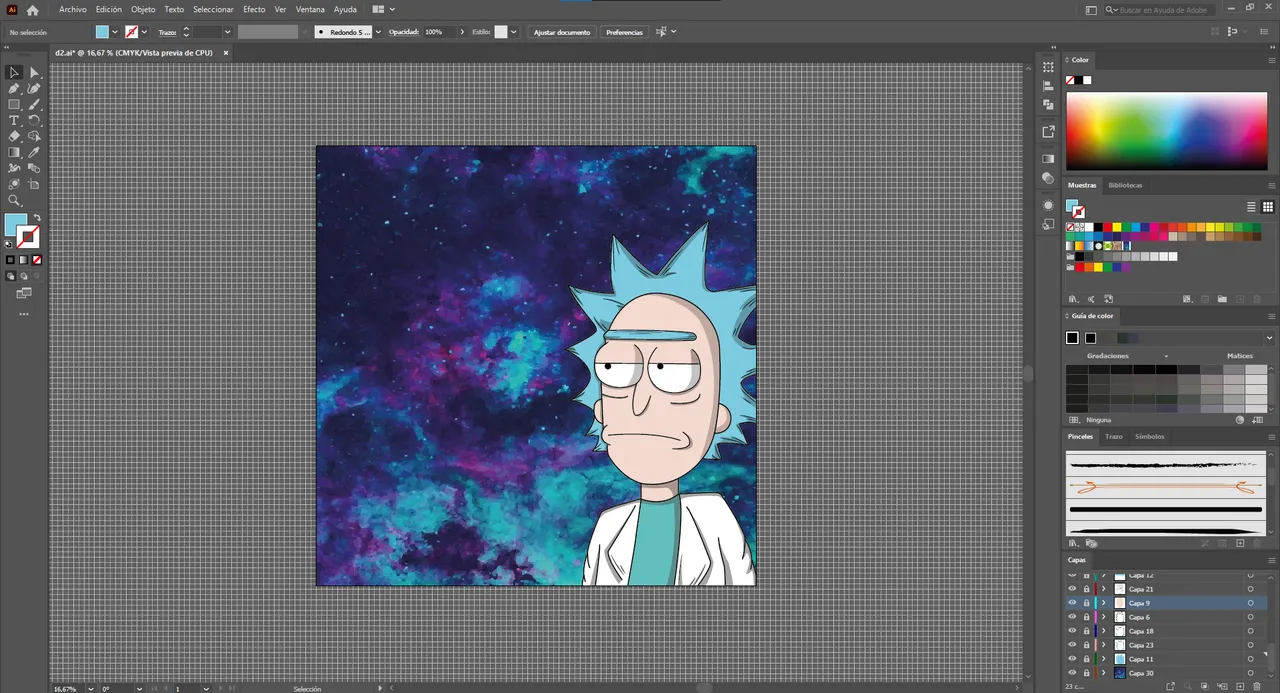Screen dimensions: 1280x693
Task: Switch swatches to list view
Action: coord(1251,207)
